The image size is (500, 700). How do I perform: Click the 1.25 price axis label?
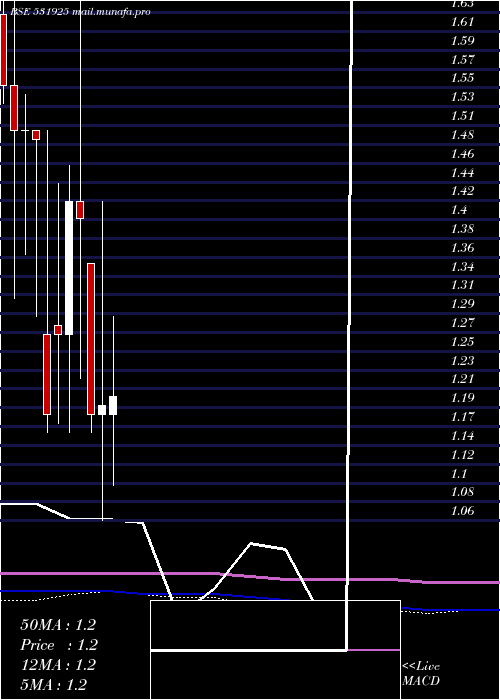(463, 342)
